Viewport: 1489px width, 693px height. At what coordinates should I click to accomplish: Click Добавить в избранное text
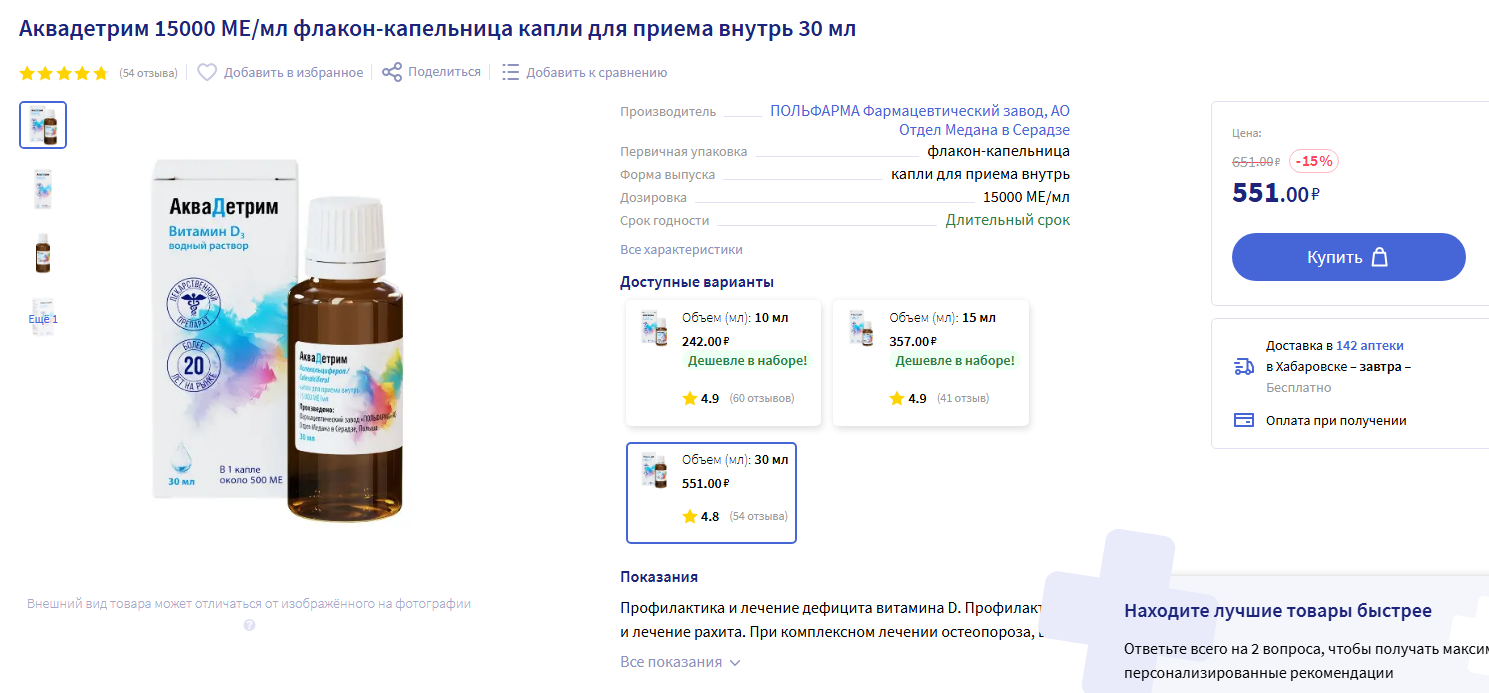293,72
